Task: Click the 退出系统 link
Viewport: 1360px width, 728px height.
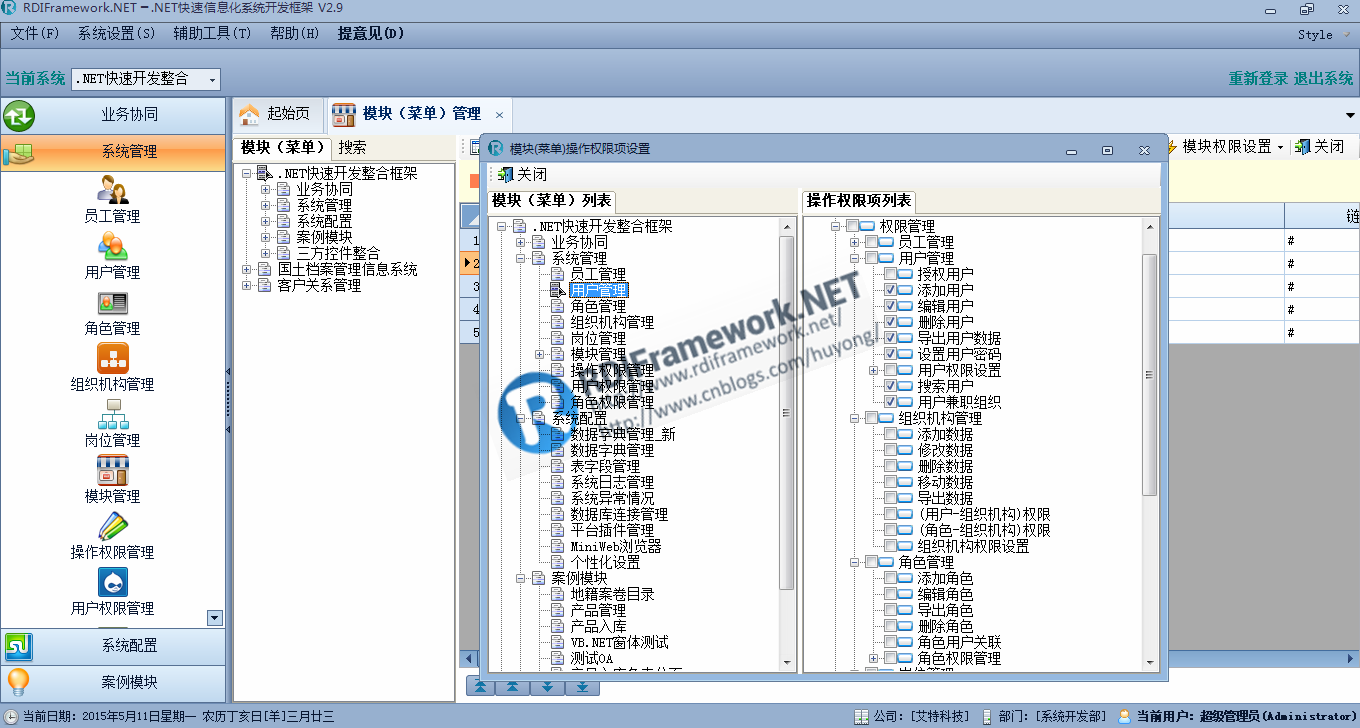Action: [1324, 79]
